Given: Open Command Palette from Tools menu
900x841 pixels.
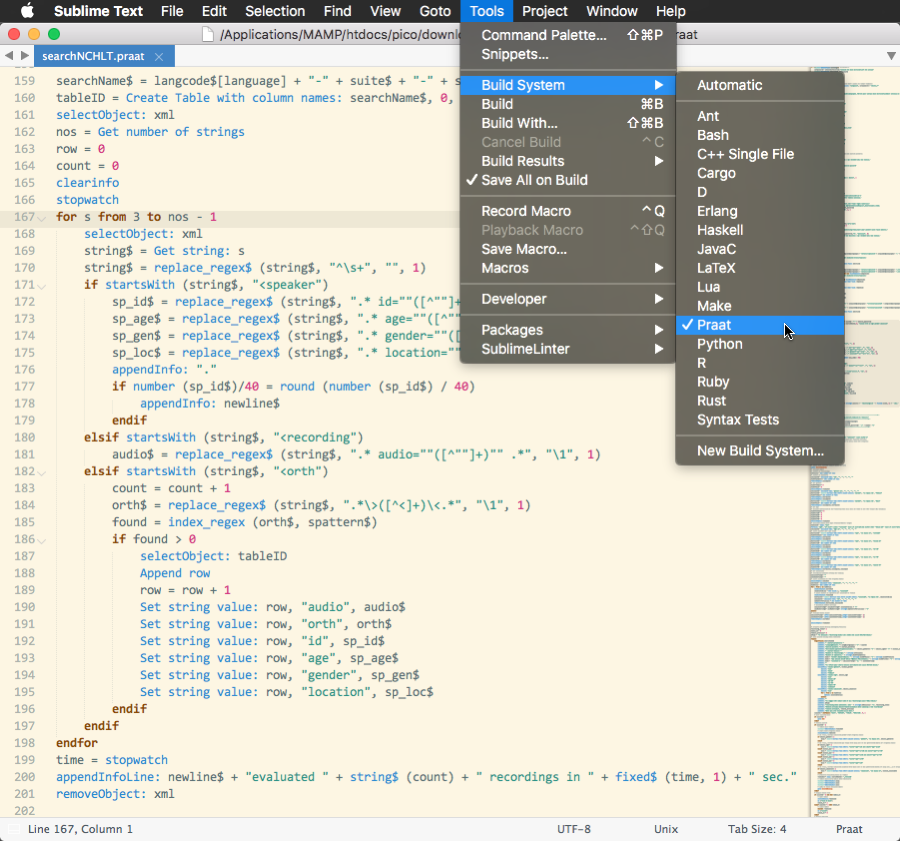Looking at the screenshot, I should point(568,35).
